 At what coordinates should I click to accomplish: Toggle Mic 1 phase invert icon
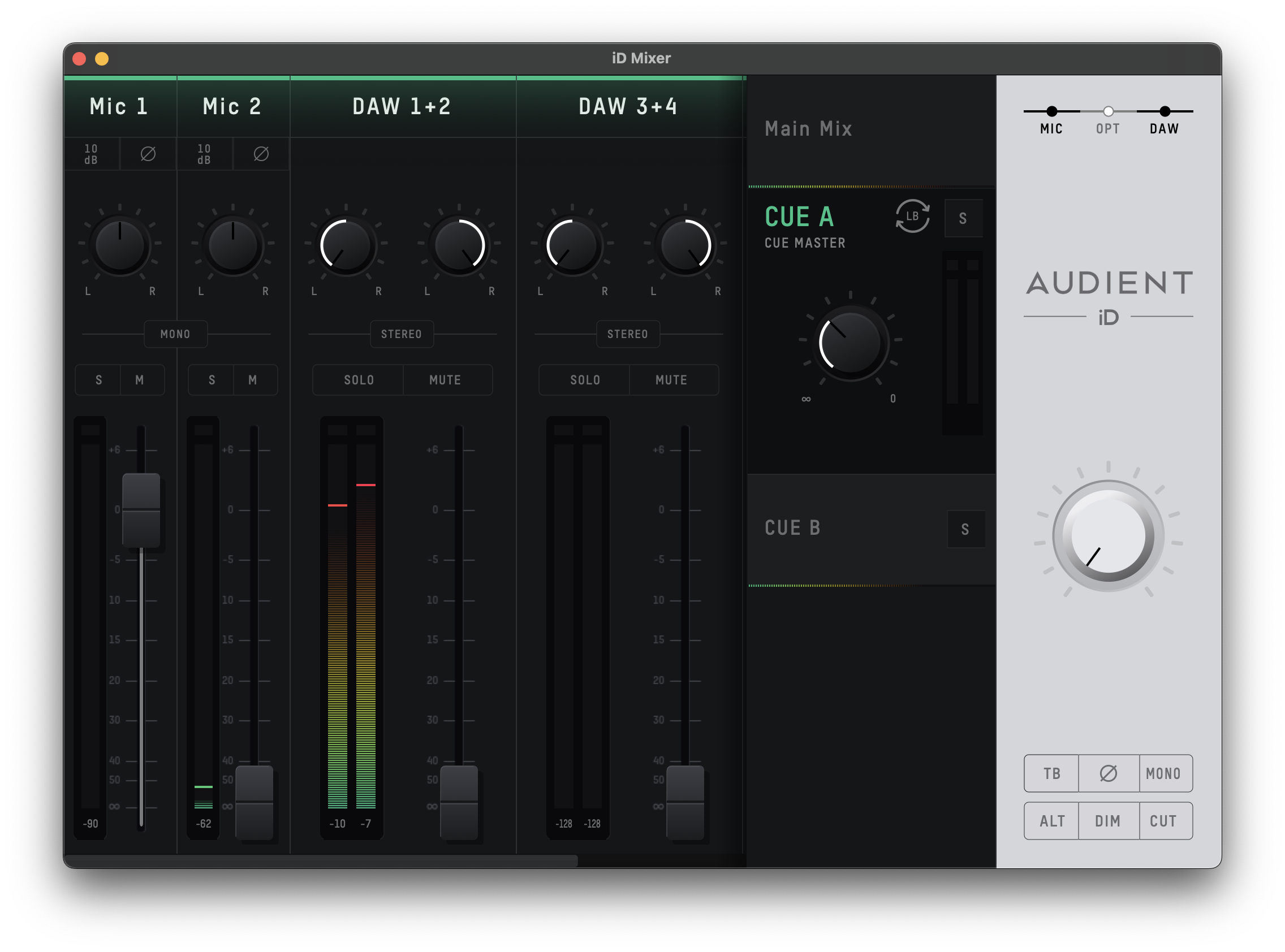coord(148,154)
